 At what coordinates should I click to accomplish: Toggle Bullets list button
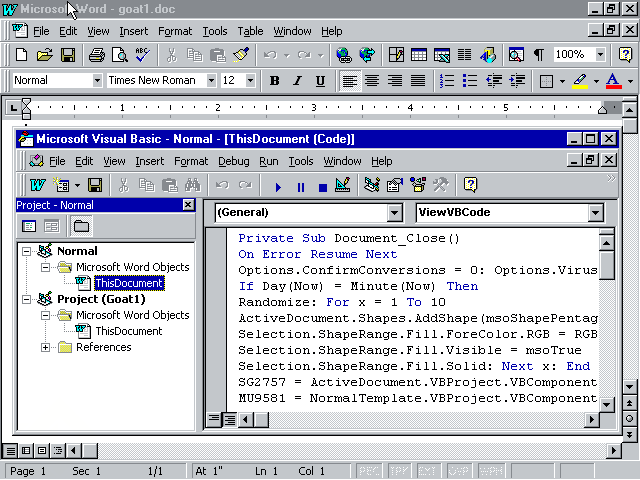point(470,81)
